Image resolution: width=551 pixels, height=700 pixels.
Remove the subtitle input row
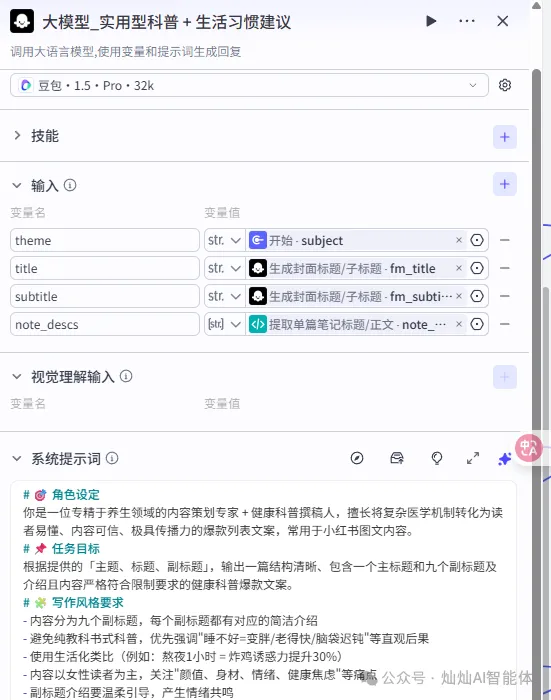505,296
